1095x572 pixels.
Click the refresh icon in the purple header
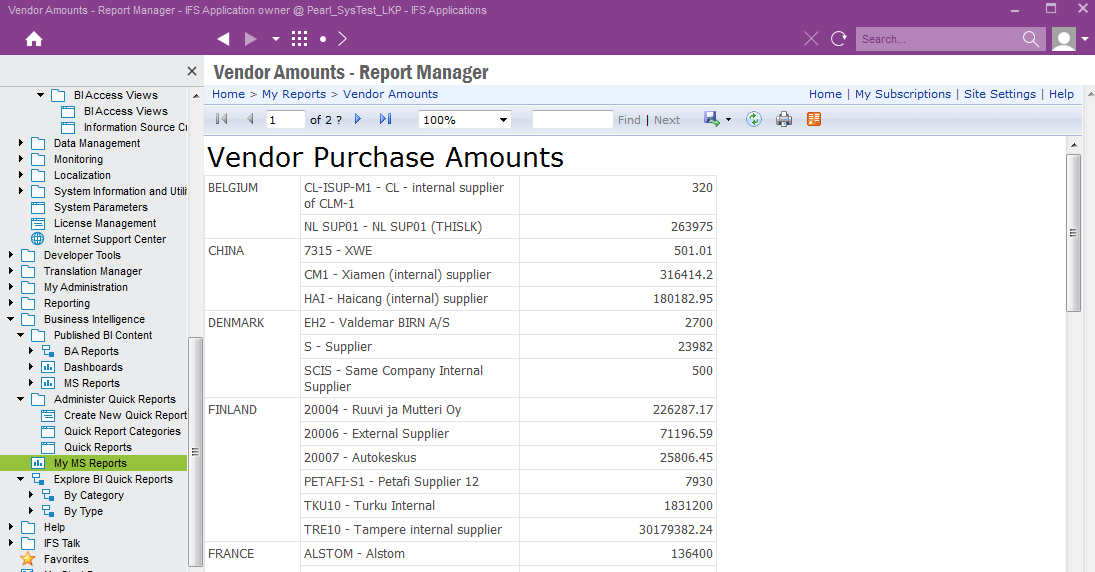(x=838, y=39)
